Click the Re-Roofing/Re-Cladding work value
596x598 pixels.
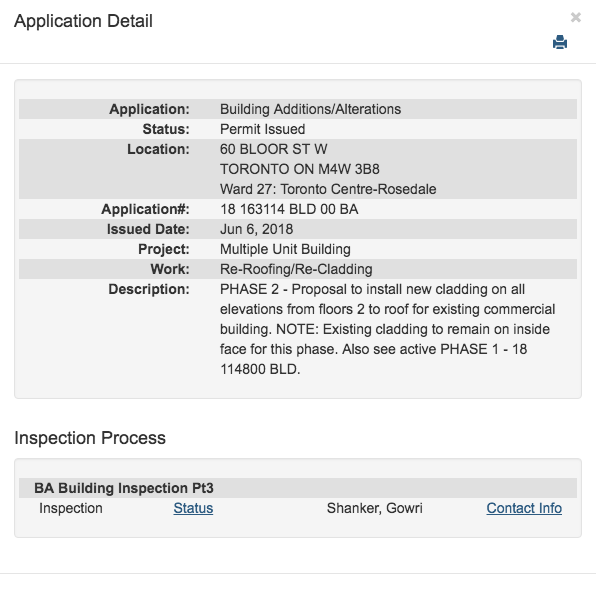click(x=296, y=269)
